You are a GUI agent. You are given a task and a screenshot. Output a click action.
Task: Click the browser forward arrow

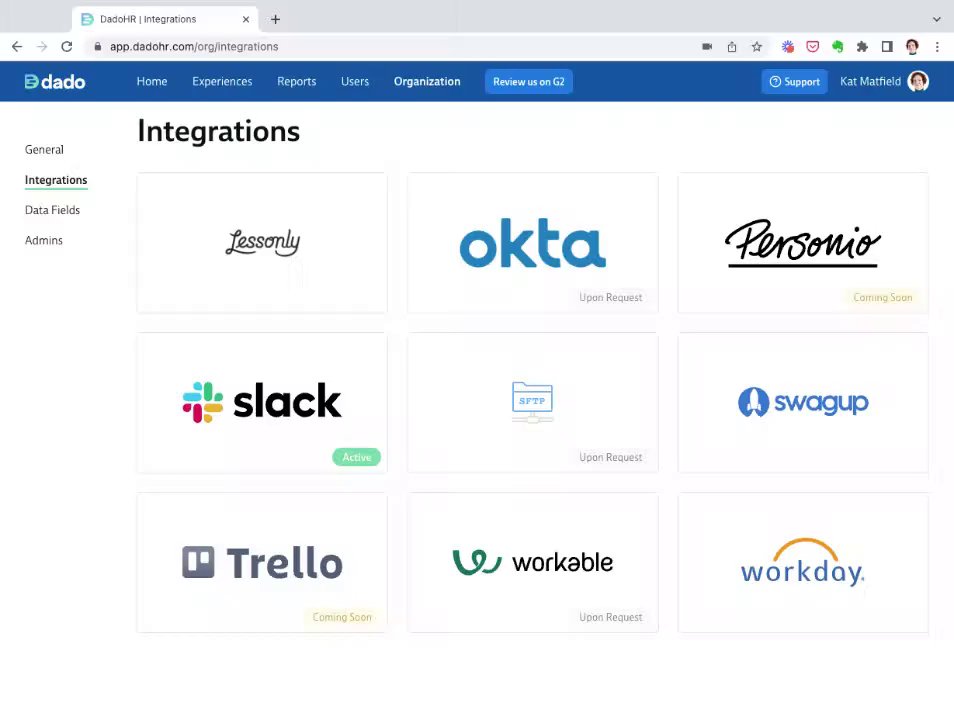[x=42, y=47]
